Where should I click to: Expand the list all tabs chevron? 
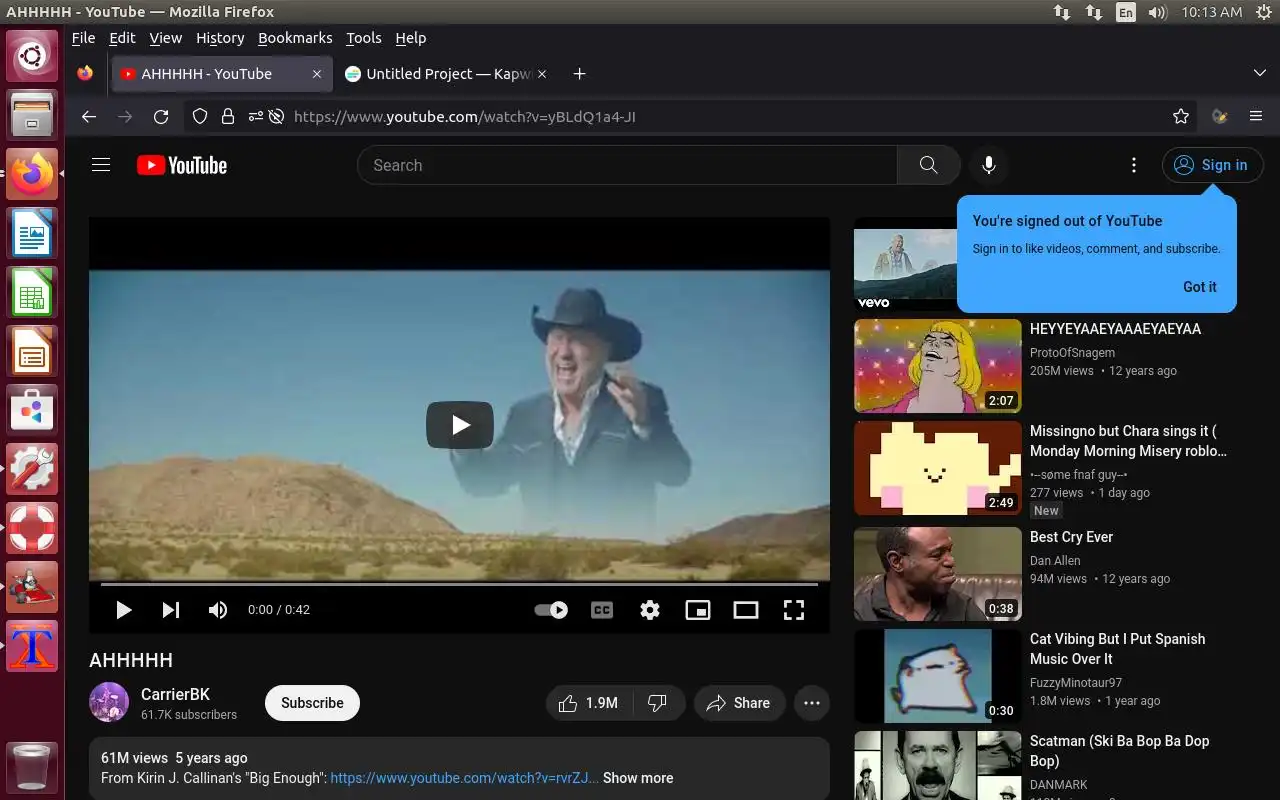point(1260,74)
